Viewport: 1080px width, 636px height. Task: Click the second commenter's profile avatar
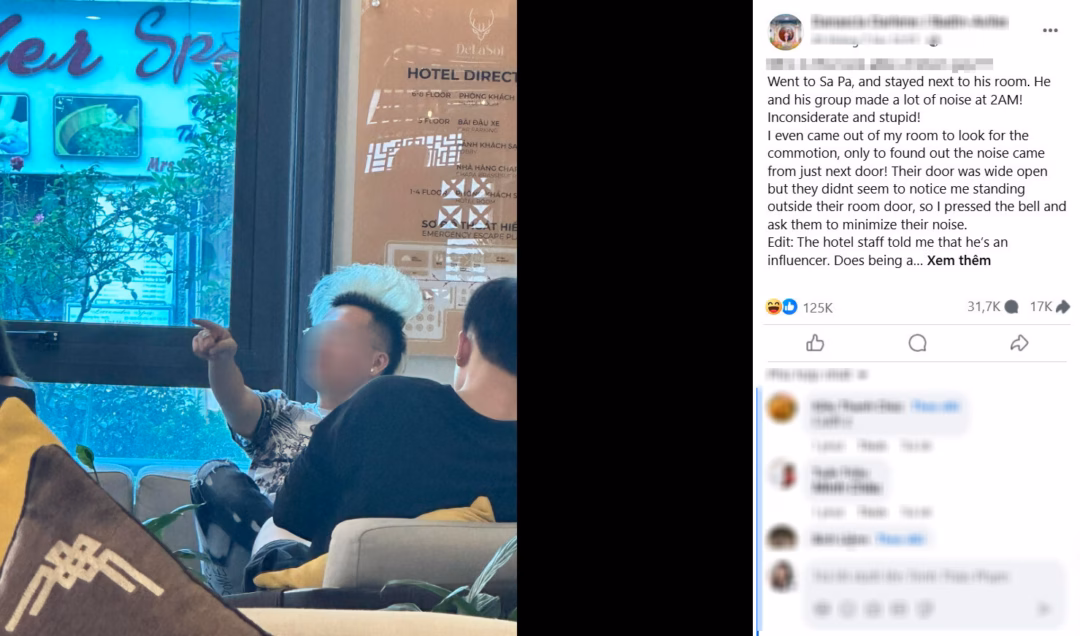coord(782,475)
